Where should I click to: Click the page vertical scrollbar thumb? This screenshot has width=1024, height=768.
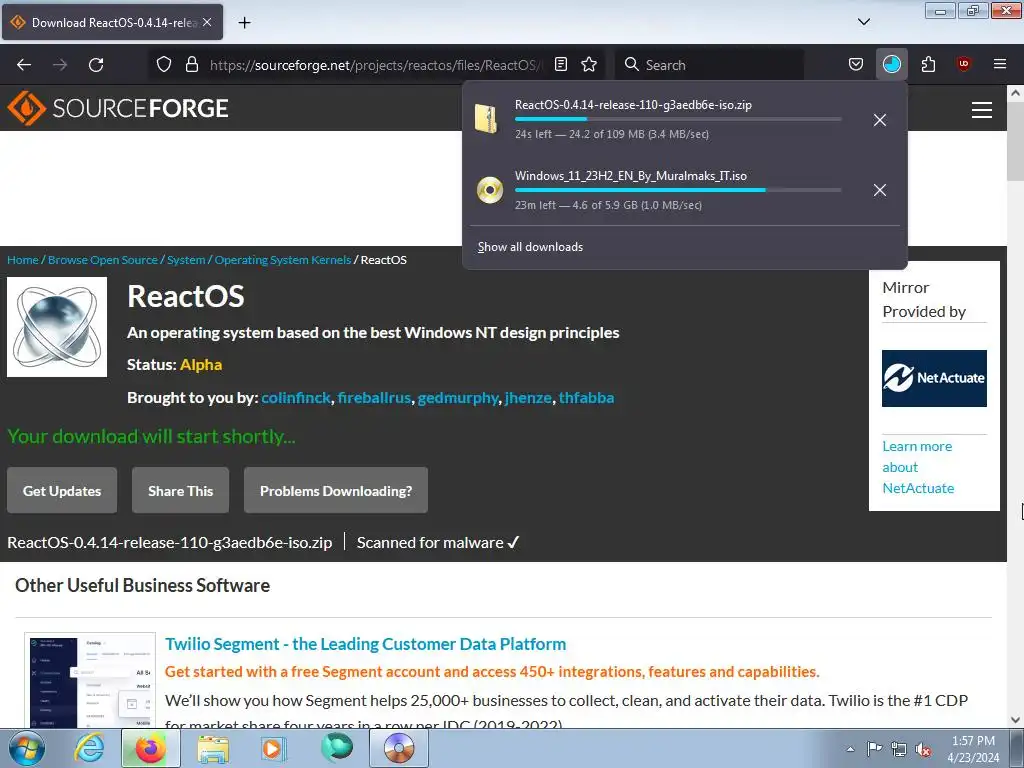[x=1015, y=142]
